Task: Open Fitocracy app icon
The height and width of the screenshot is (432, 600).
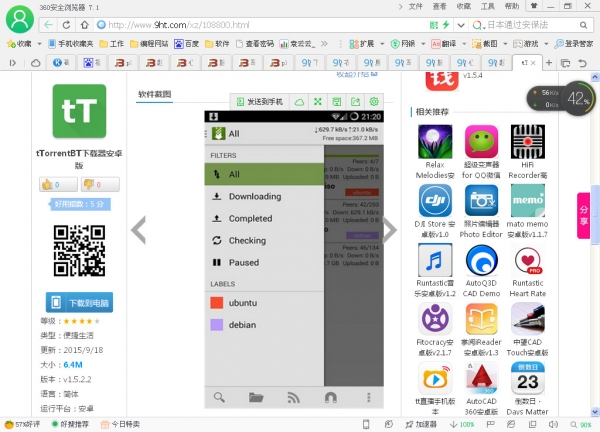Action: [x=435, y=319]
